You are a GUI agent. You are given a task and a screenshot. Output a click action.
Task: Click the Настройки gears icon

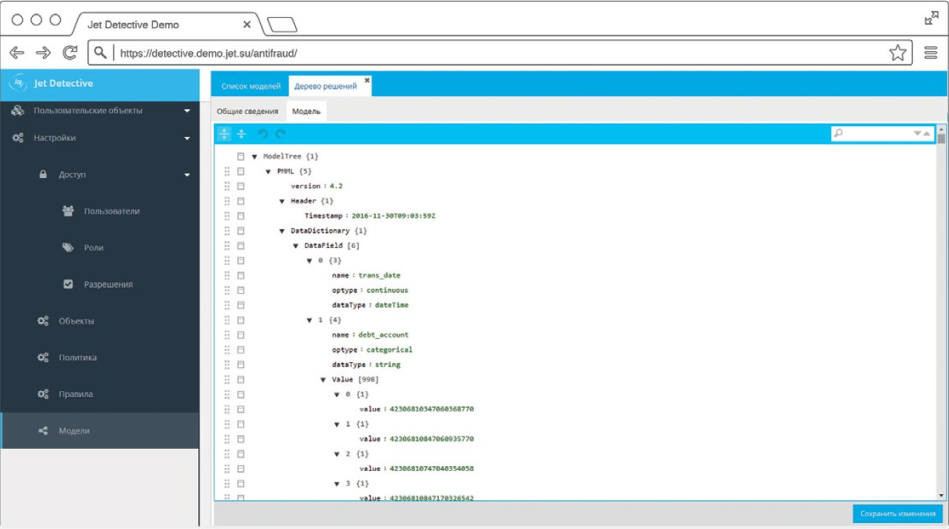(x=18, y=138)
